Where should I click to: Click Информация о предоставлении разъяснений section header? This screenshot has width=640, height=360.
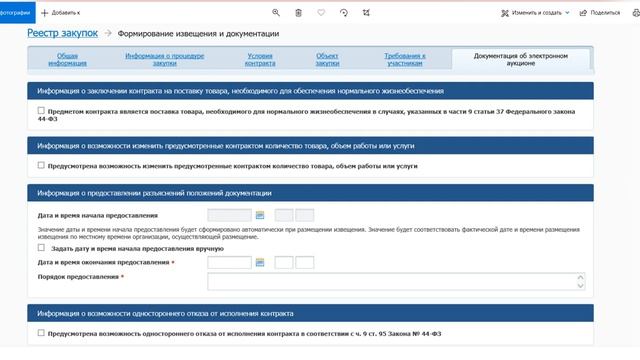tap(310, 193)
